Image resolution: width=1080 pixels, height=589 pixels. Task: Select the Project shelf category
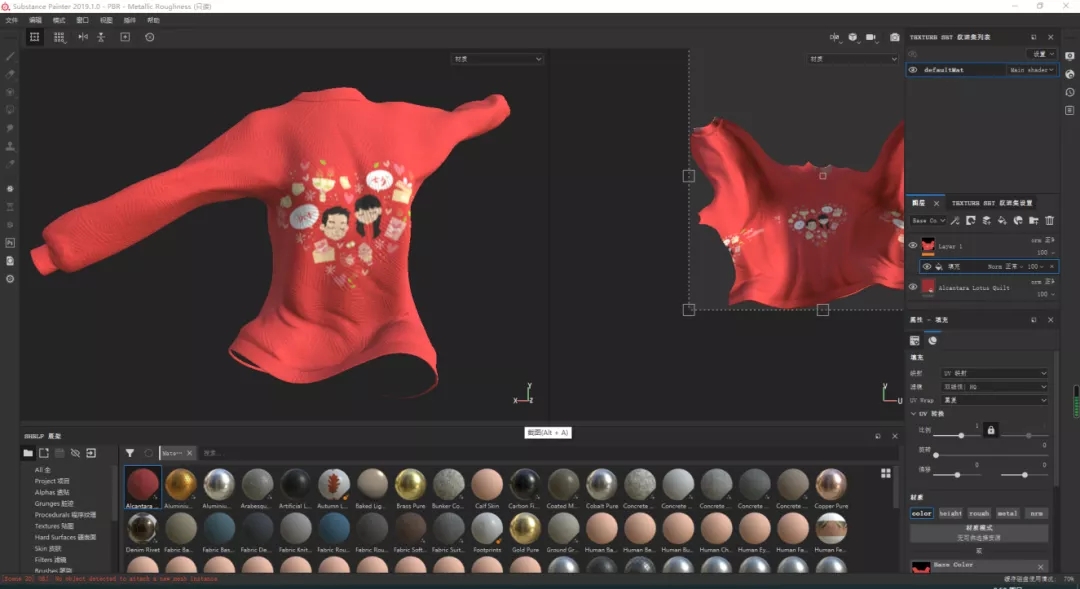(x=52, y=481)
